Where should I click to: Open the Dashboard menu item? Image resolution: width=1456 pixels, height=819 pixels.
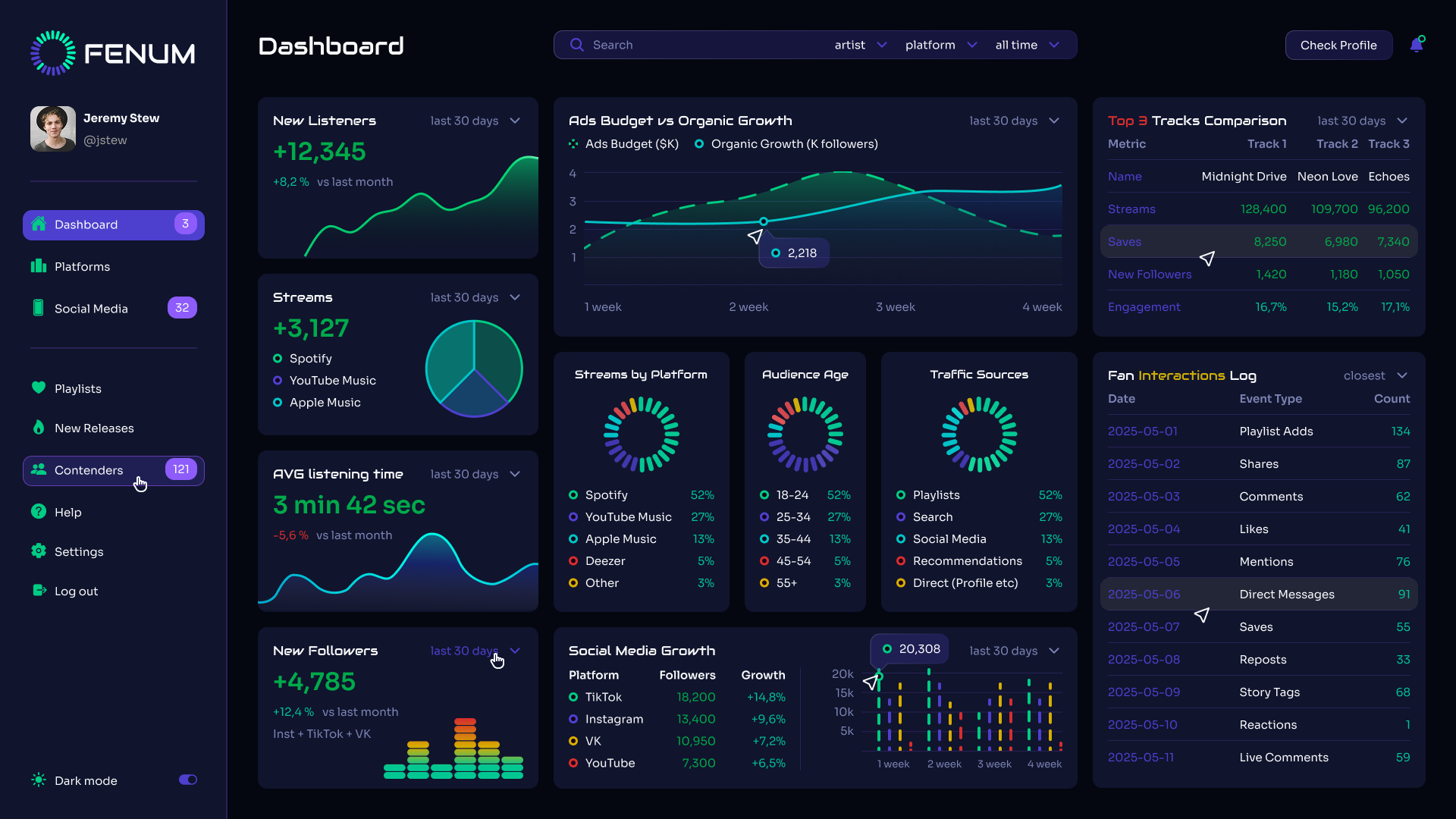click(114, 224)
